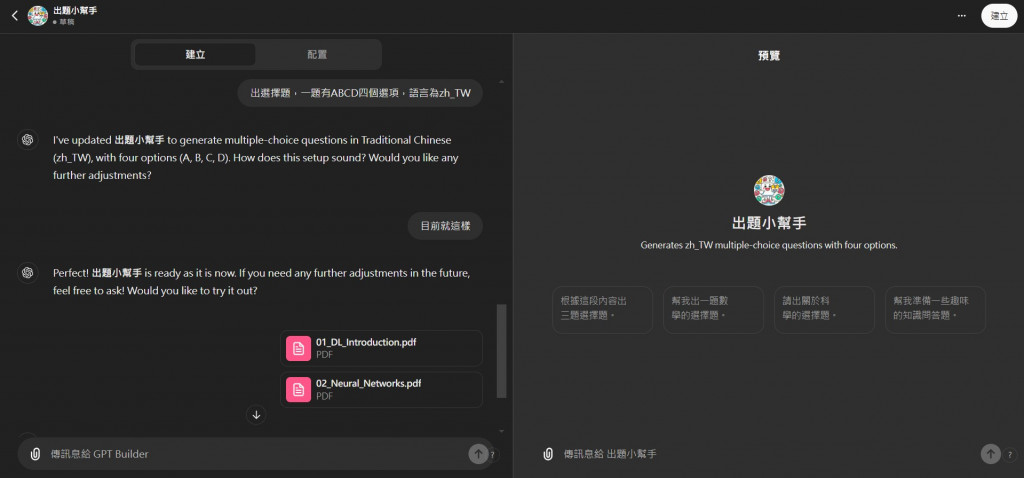The image size is (1024, 478).
Task: Click the PDF icon of 01_DL_Introduction.pdf
Action: click(x=298, y=348)
